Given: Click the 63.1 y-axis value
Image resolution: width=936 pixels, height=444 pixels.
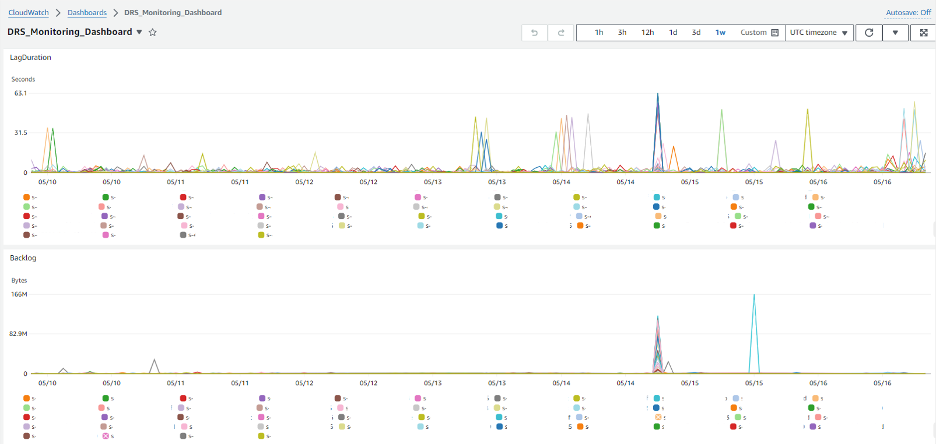Looking at the screenshot, I should click(x=21, y=93).
